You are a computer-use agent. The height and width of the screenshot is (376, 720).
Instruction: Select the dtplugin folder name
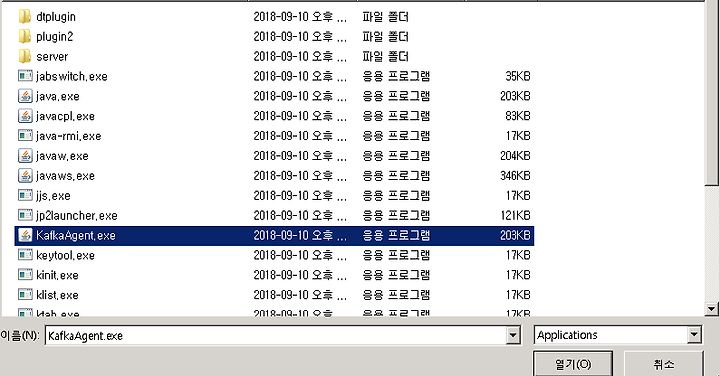[x=56, y=17]
